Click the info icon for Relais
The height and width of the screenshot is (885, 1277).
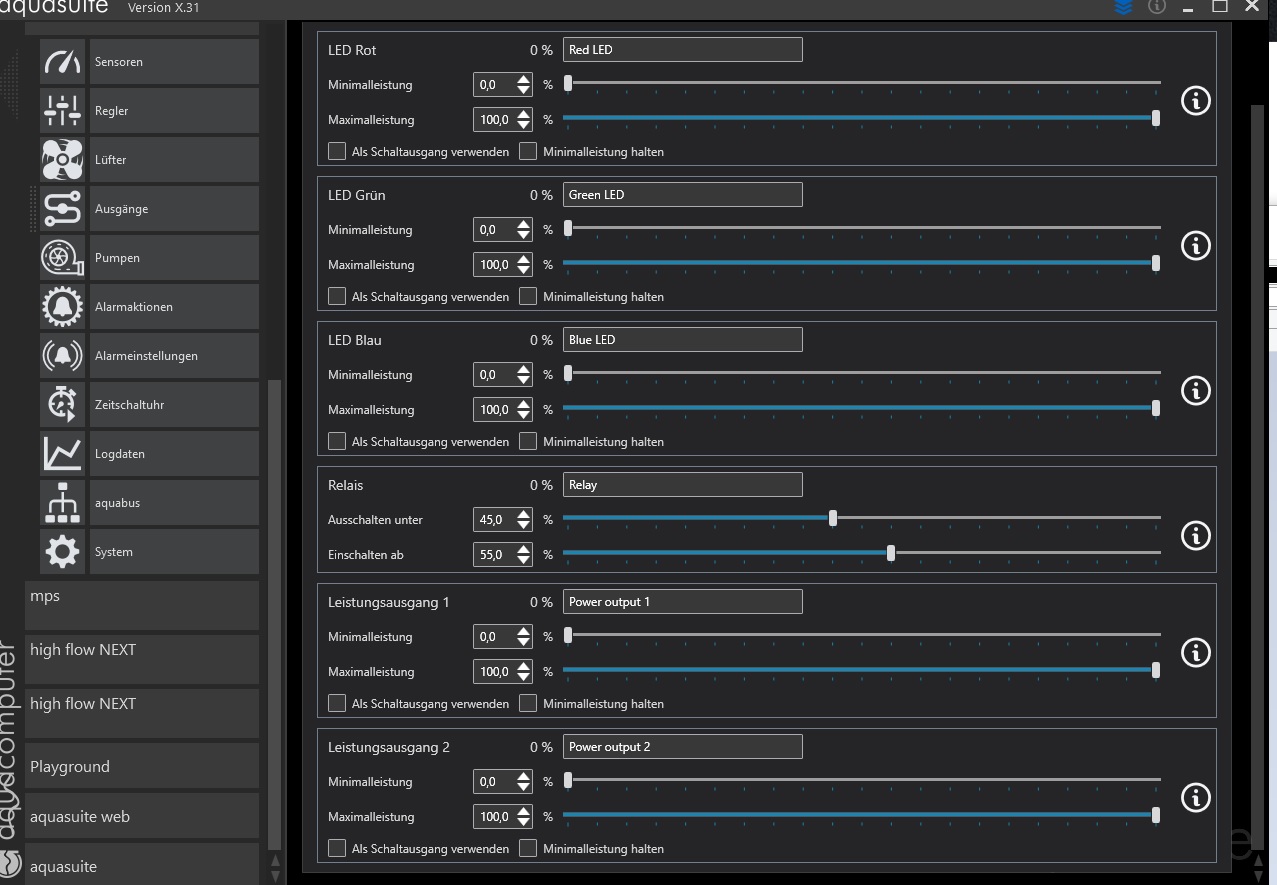tap(1195, 536)
